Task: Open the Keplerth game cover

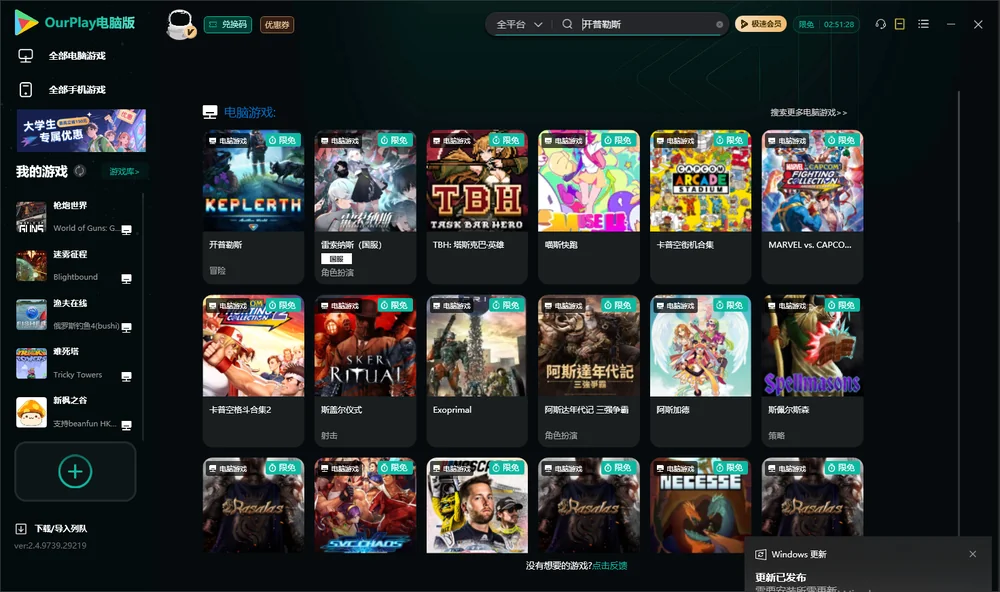Action: tap(253, 181)
